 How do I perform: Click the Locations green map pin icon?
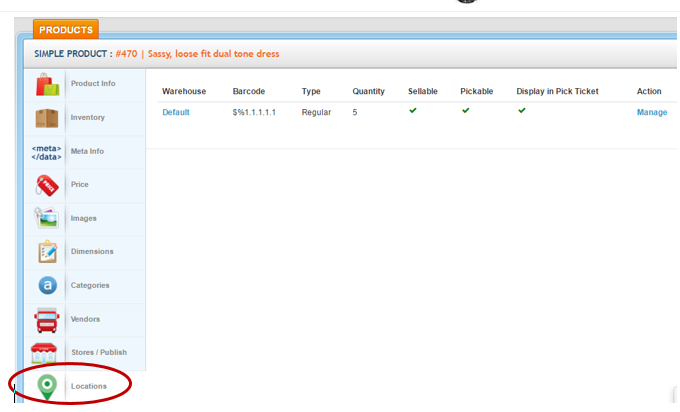[x=46, y=386]
